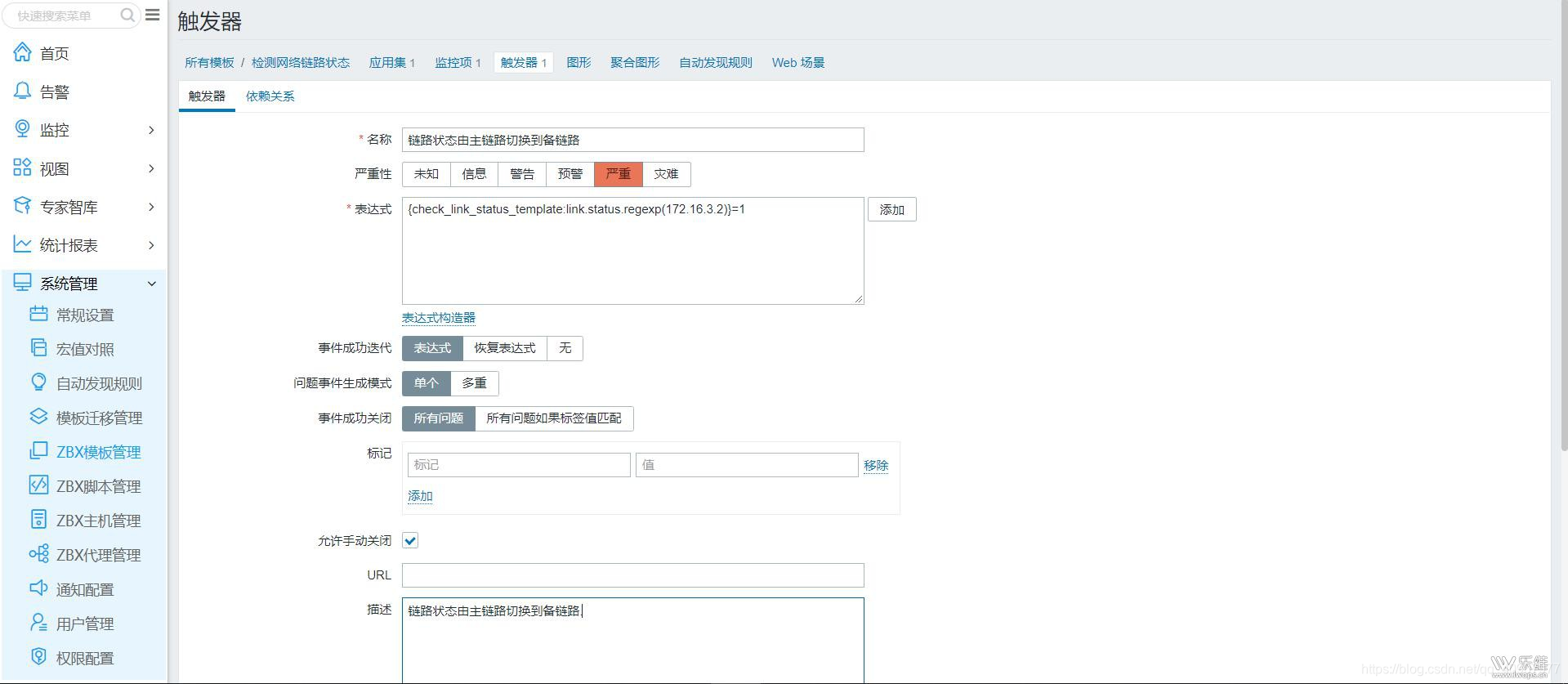Click the URL input field

[632, 575]
